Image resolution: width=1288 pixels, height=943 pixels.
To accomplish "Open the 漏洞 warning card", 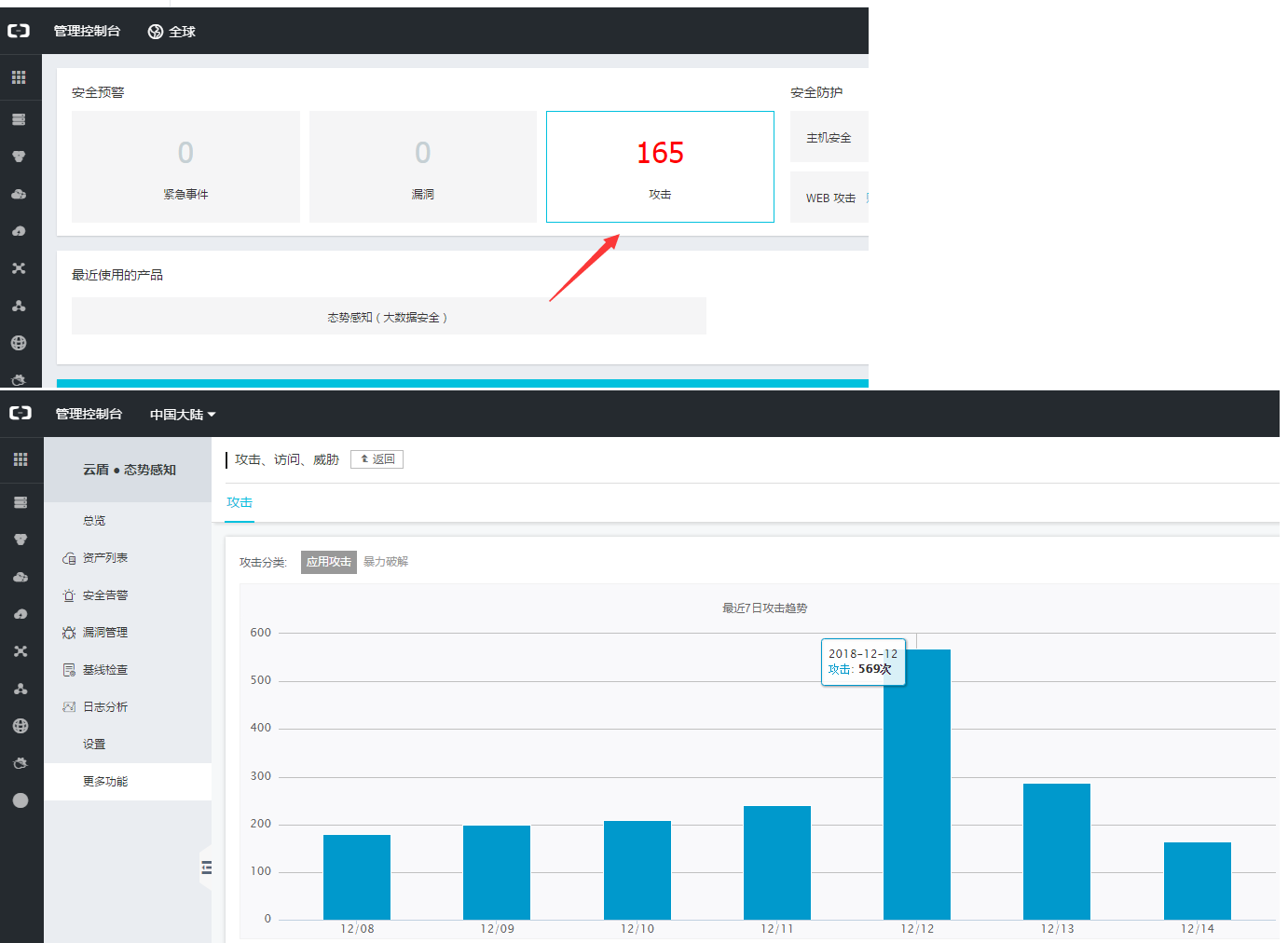I will (x=422, y=167).
